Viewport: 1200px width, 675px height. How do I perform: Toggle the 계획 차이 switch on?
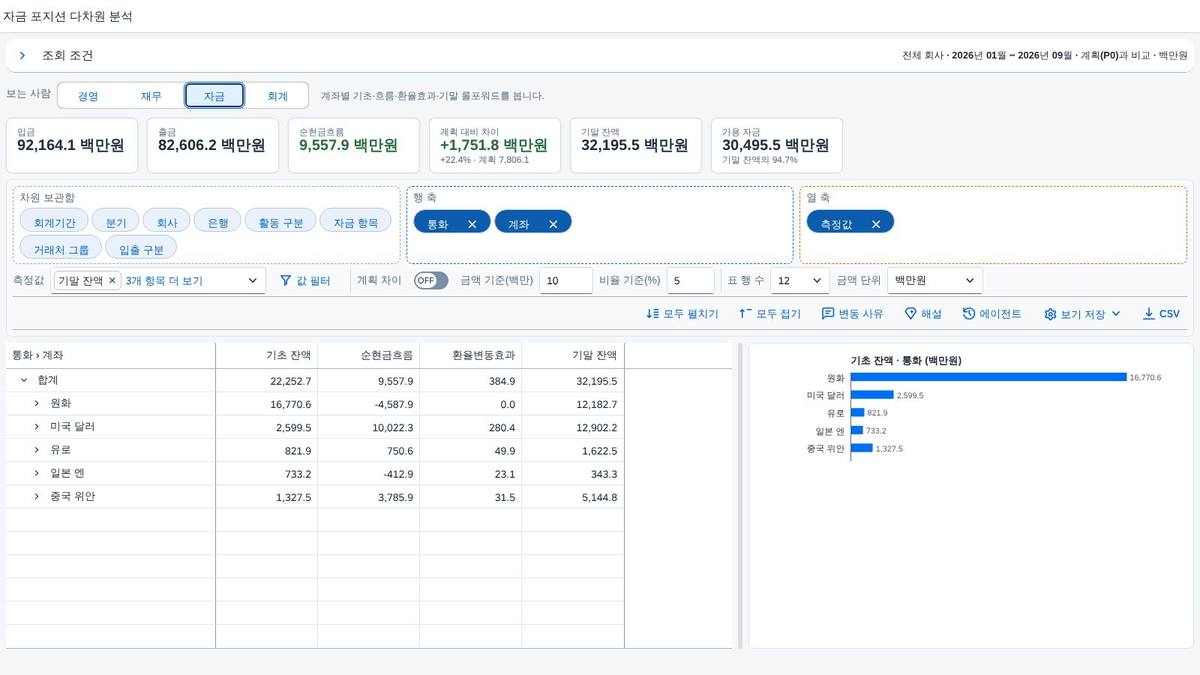(x=431, y=281)
